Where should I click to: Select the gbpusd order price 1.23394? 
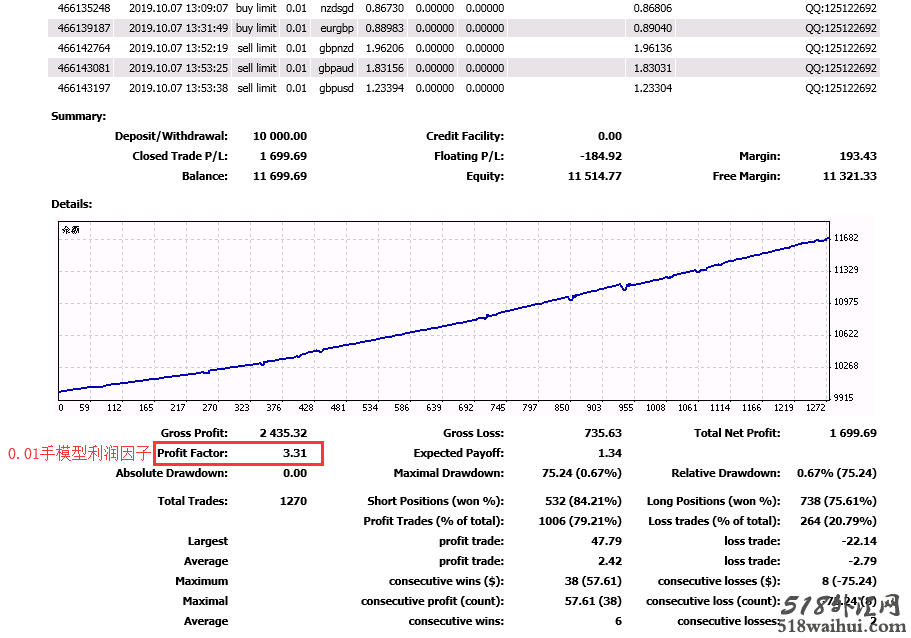[x=385, y=88]
